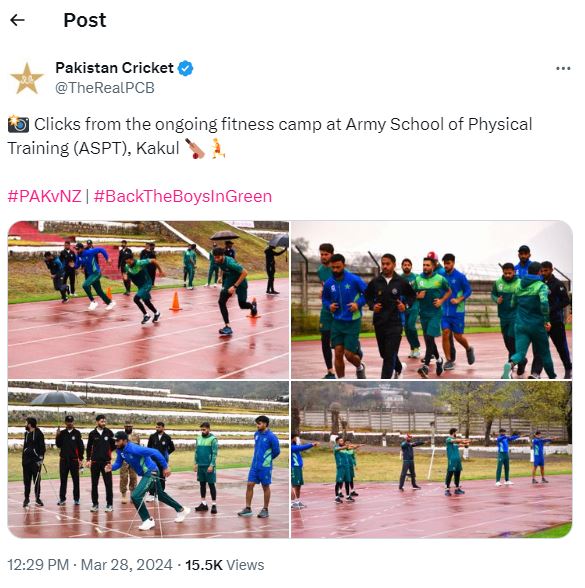Click the cricket bat and ball emoji

(194, 148)
